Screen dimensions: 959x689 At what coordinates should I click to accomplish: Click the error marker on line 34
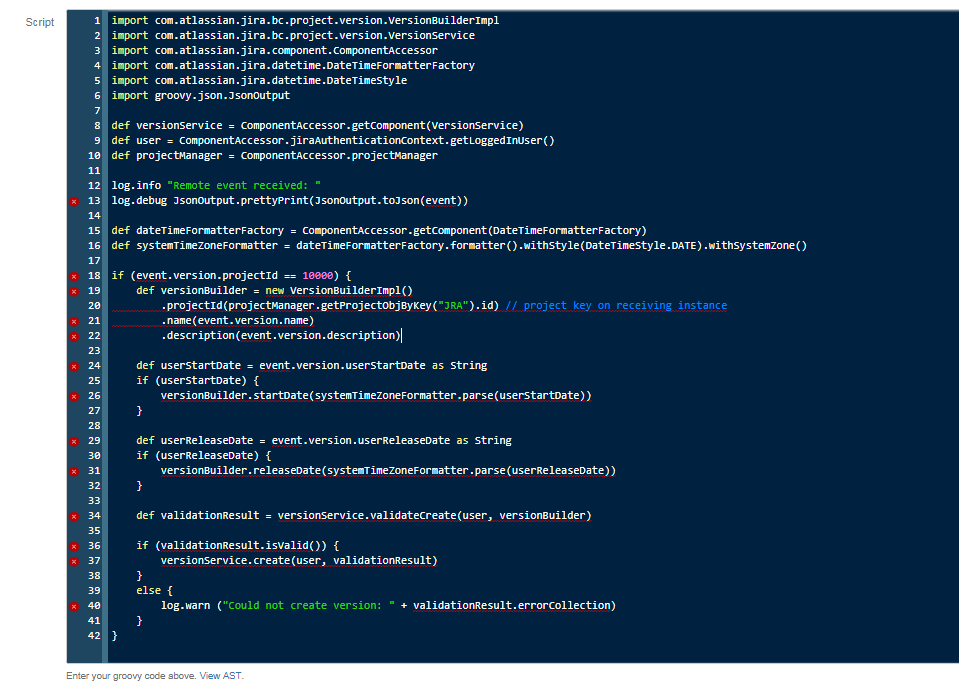pyautogui.click(x=74, y=516)
